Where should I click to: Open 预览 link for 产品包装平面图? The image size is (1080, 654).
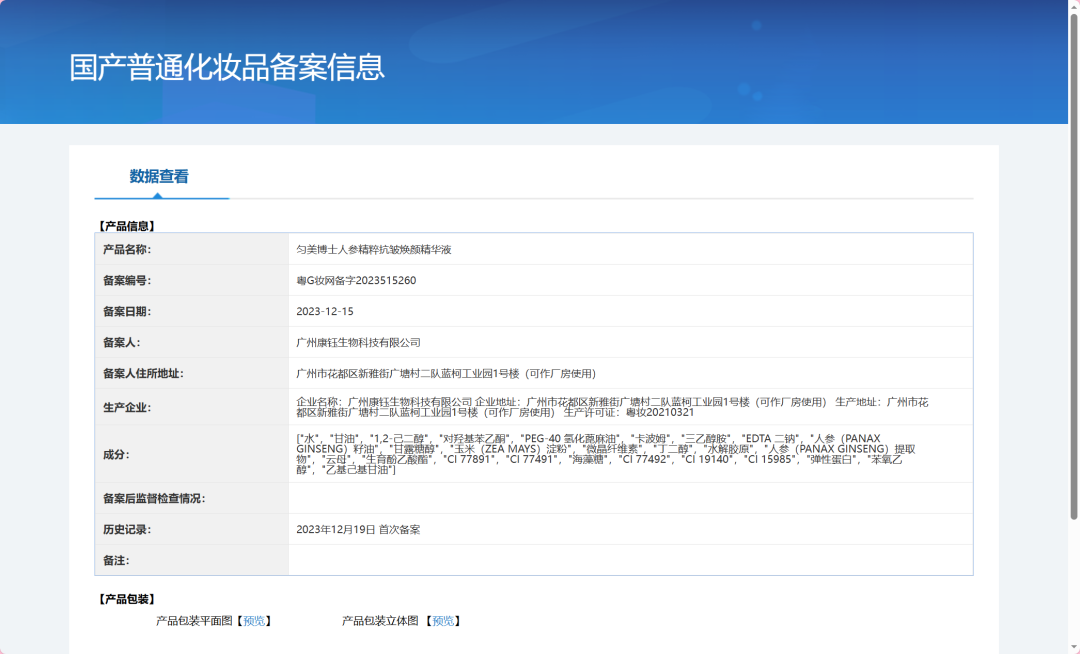254,621
